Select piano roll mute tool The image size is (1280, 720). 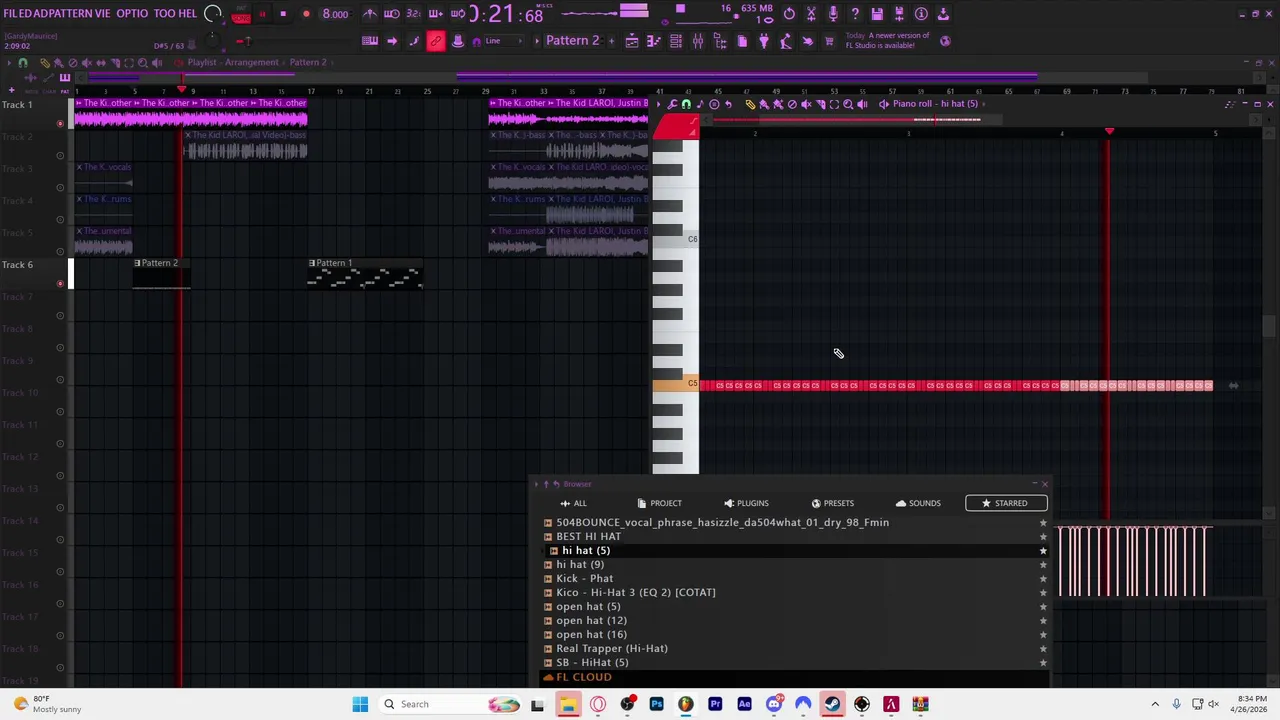coord(807,104)
